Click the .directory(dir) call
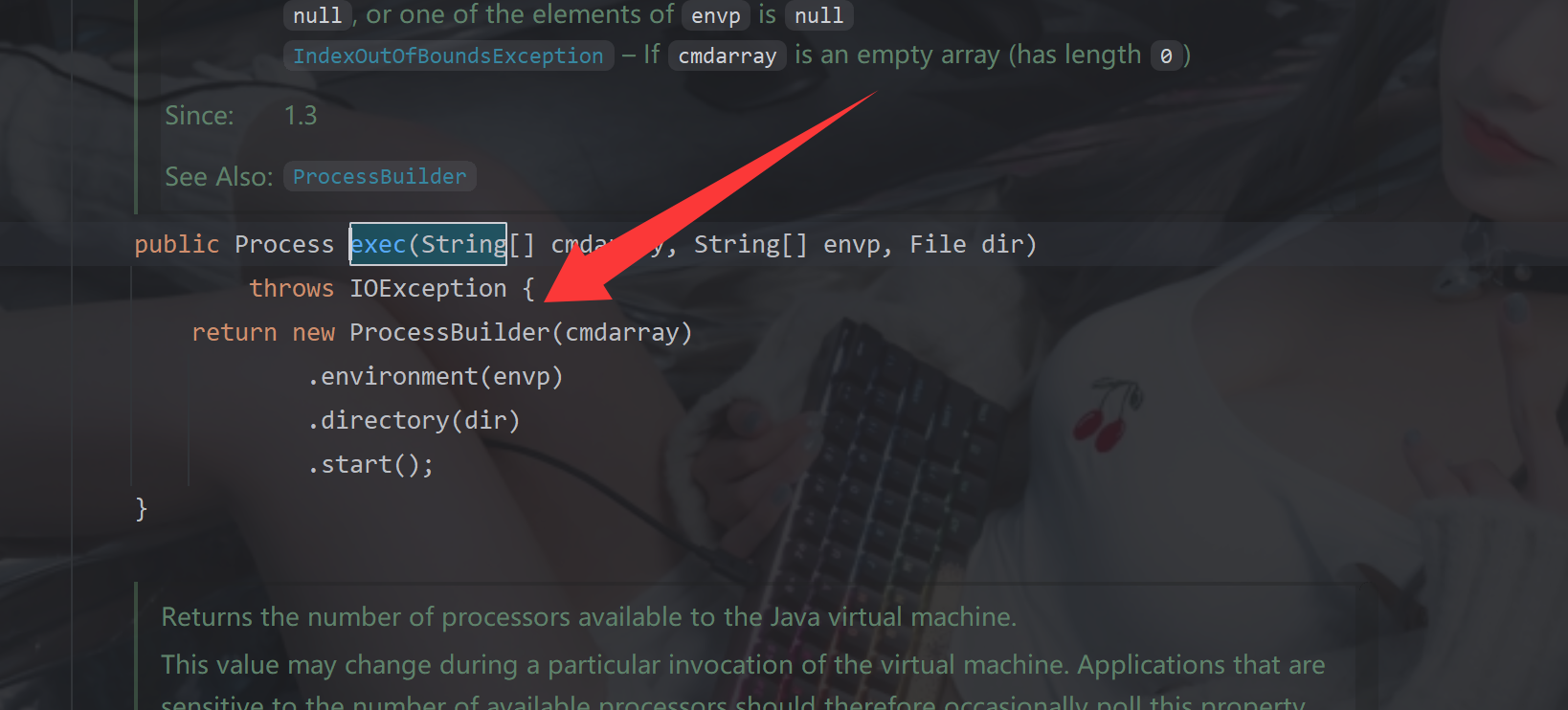The height and width of the screenshot is (710, 1568). 414,421
